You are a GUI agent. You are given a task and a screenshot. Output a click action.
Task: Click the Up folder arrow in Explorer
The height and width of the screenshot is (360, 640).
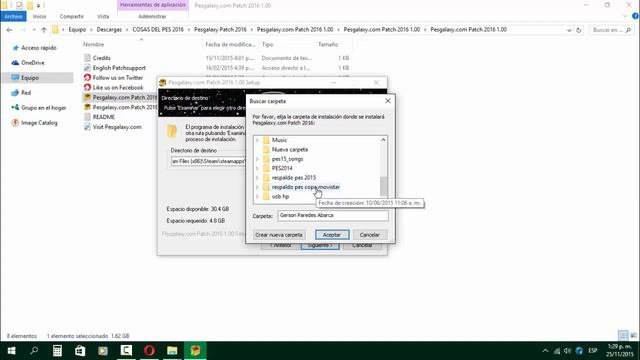point(44,30)
